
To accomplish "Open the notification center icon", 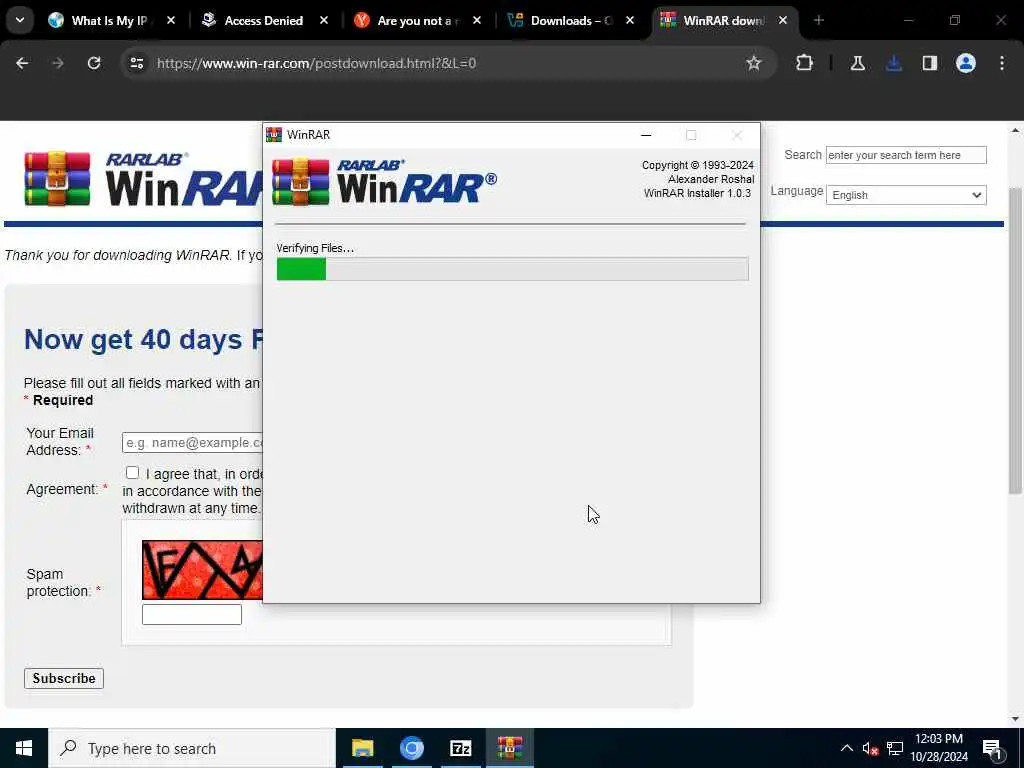I will [x=992, y=748].
